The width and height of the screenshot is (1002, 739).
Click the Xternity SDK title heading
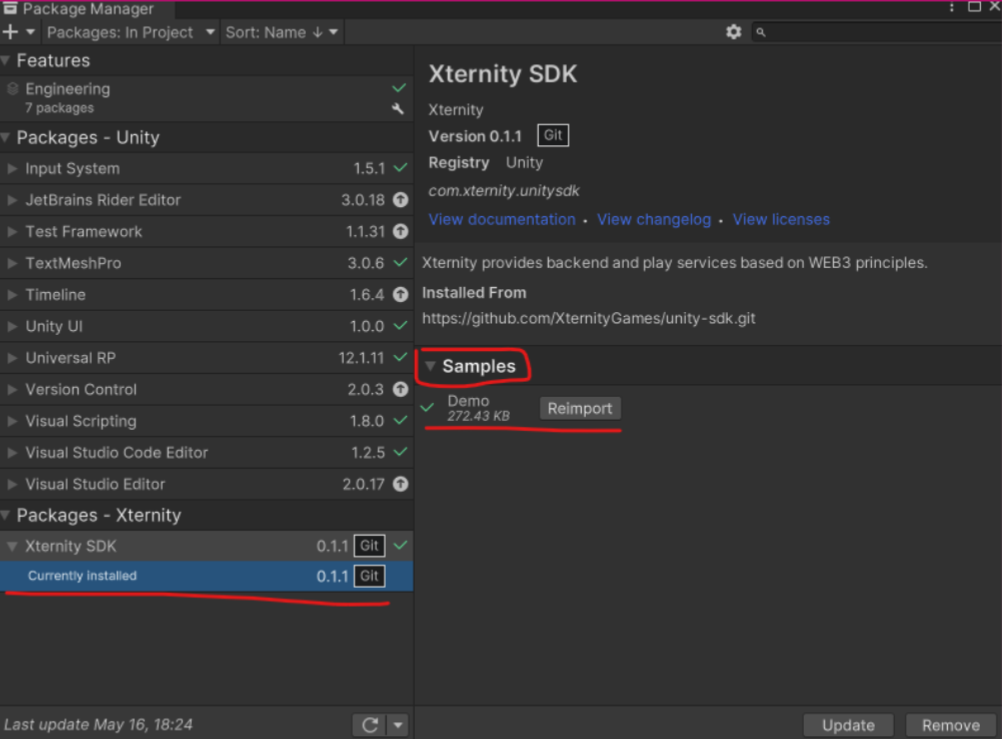click(502, 74)
